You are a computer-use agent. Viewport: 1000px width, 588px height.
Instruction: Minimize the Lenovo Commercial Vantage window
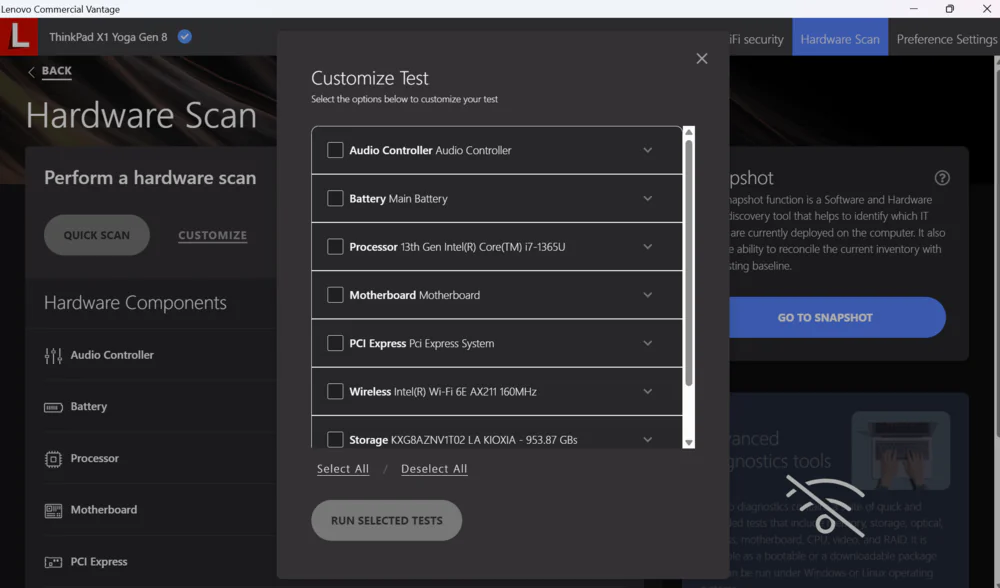click(x=914, y=9)
